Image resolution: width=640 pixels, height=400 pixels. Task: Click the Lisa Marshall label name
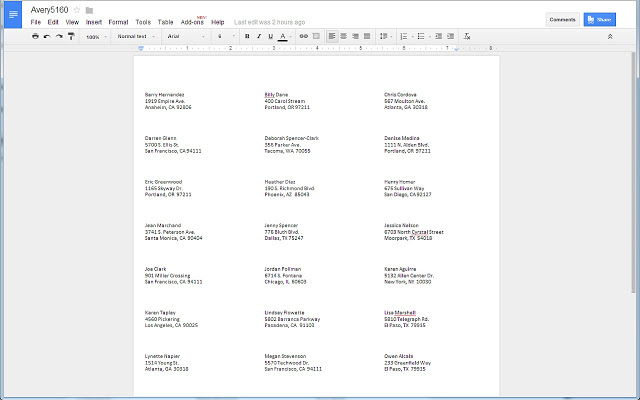400,313
